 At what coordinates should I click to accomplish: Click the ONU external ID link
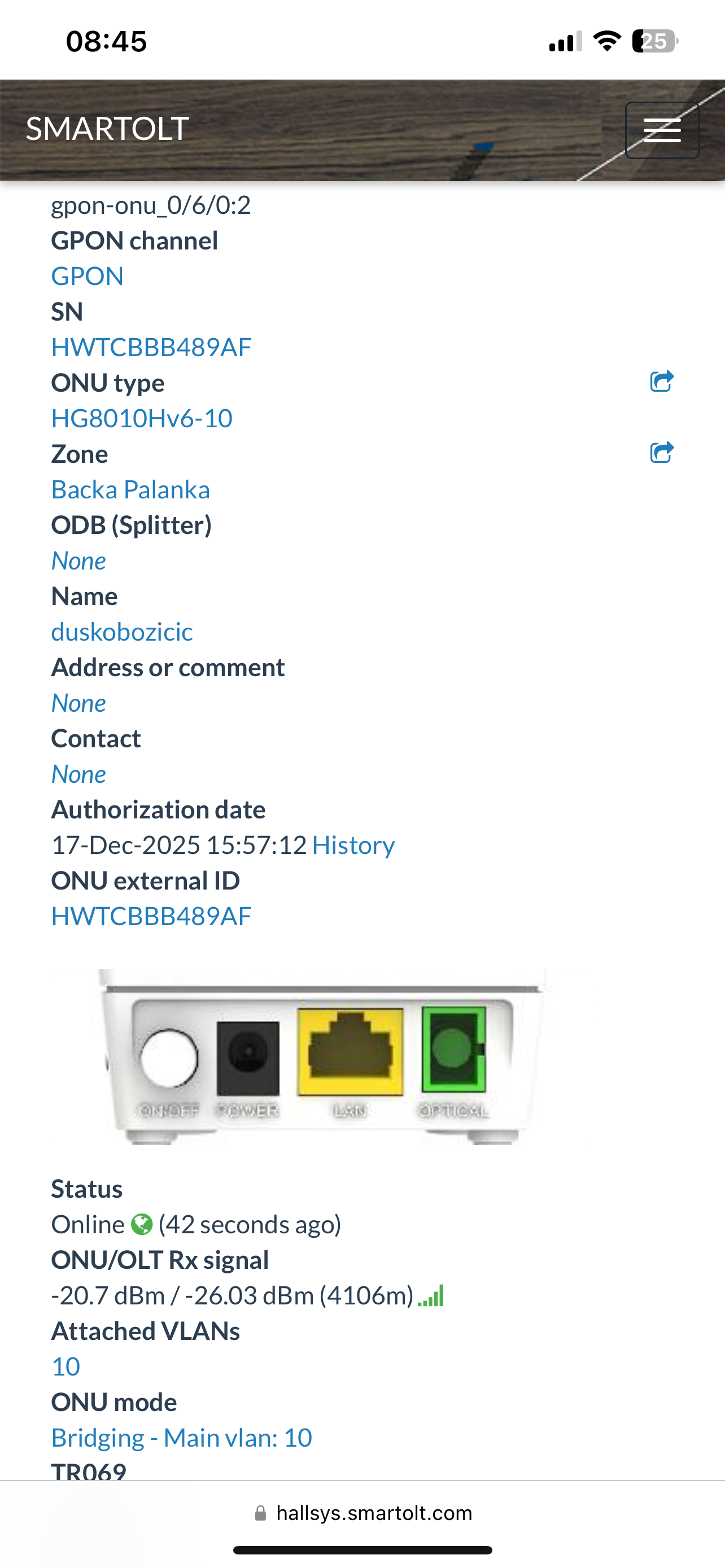tap(151, 917)
